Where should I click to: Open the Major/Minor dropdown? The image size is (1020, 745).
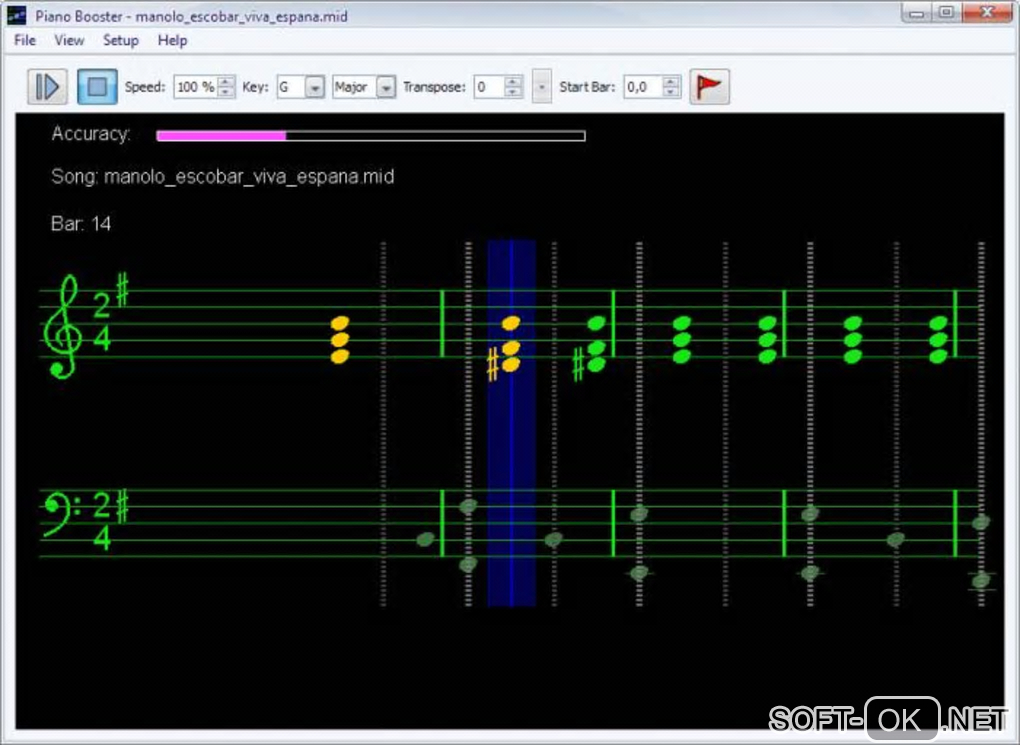[364, 87]
